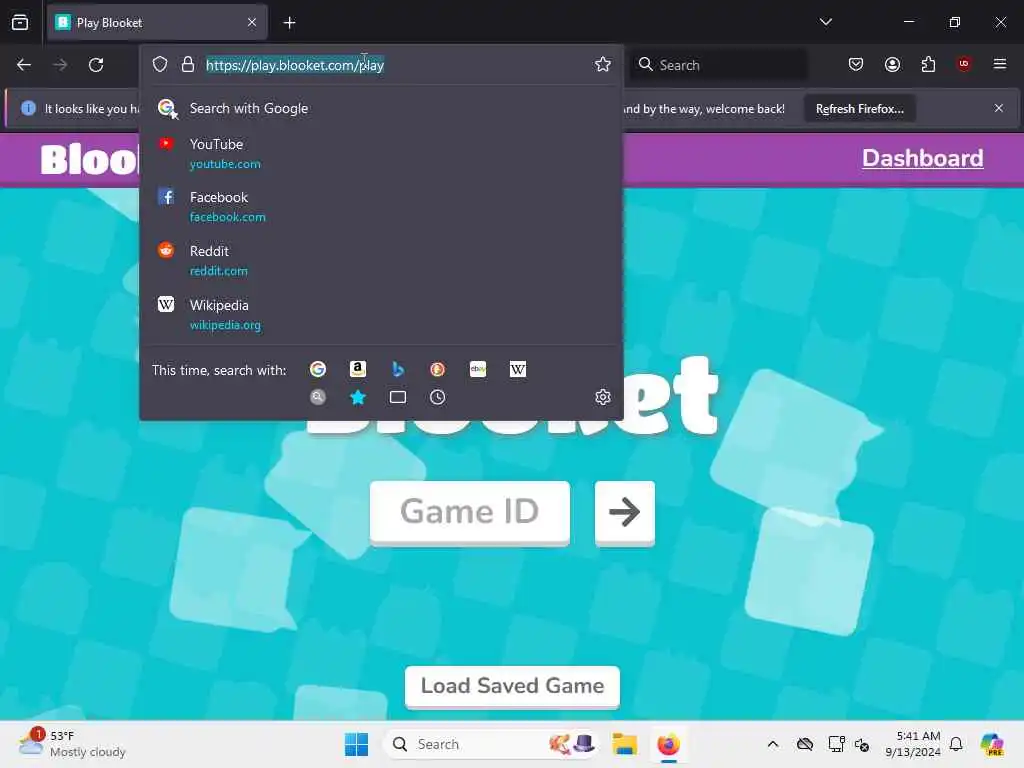This screenshot has width=1024, height=768.
Task: Open the cloud sync tray icon
Action: coord(805,744)
